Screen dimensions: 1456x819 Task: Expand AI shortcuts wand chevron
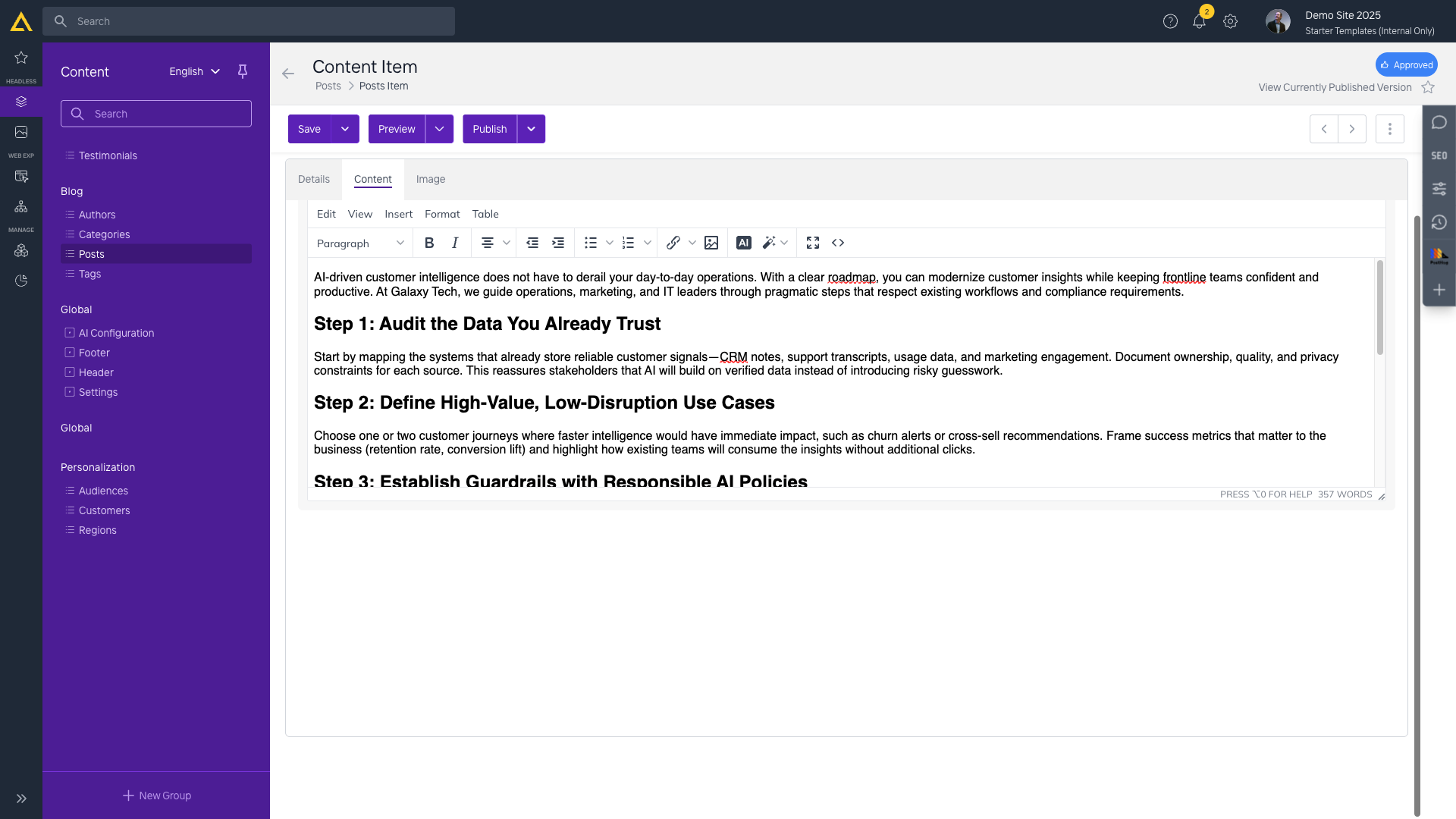(x=785, y=243)
